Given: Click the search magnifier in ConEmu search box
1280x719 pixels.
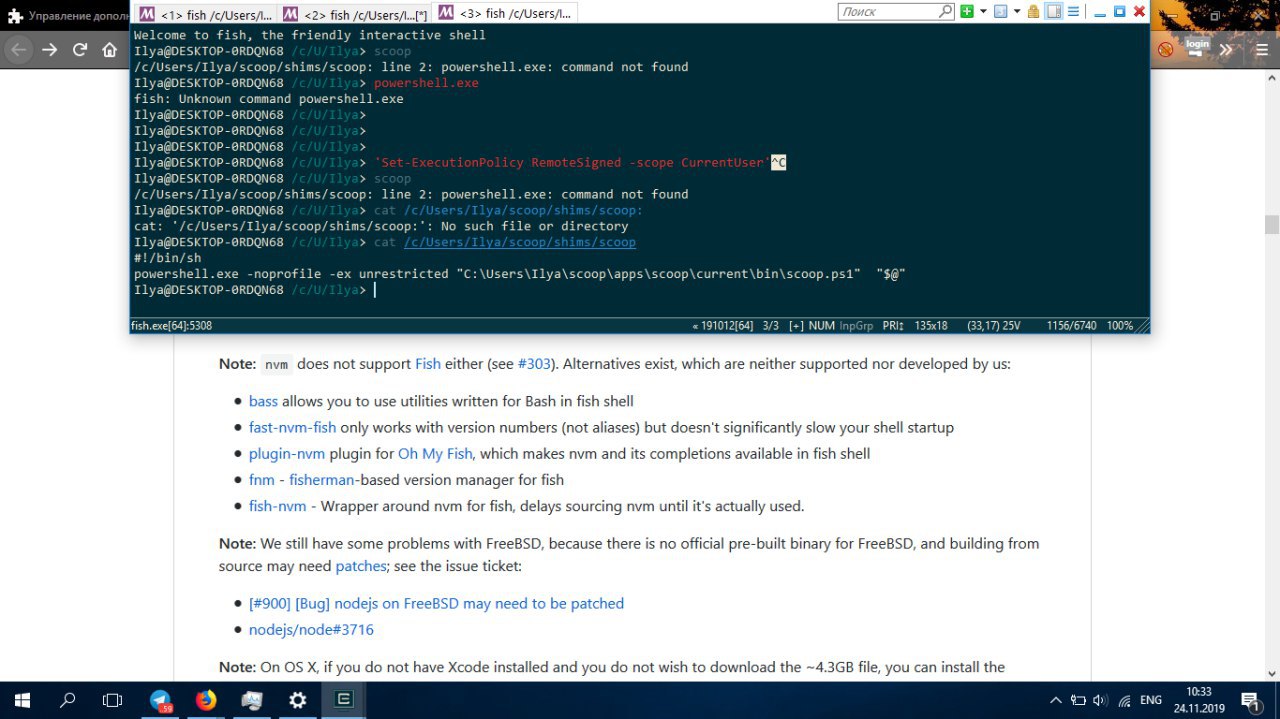Looking at the screenshot, I should (x=945, y=11).
